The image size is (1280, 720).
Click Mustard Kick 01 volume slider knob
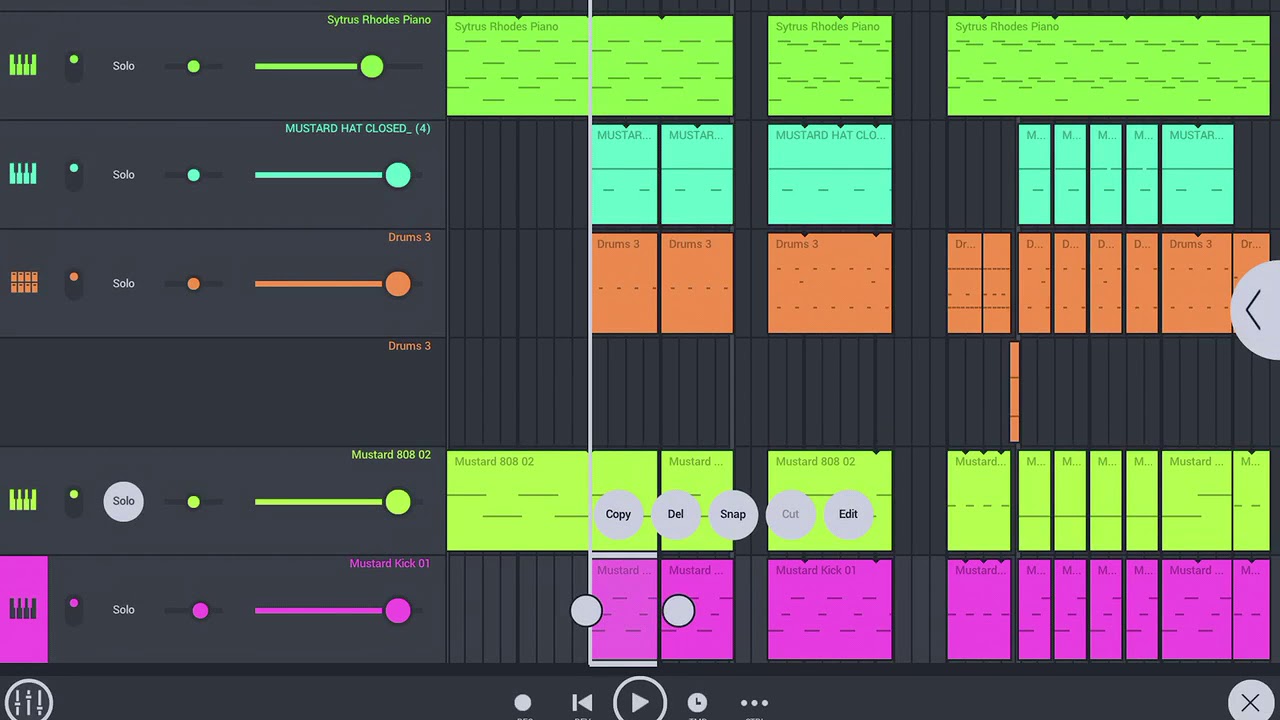[x=397, y=610]
